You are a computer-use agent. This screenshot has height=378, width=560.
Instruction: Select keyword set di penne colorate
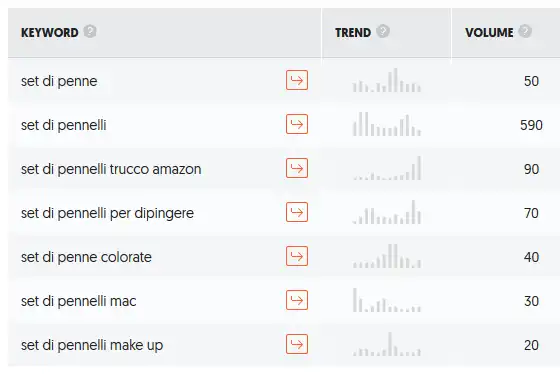[86, 257]
